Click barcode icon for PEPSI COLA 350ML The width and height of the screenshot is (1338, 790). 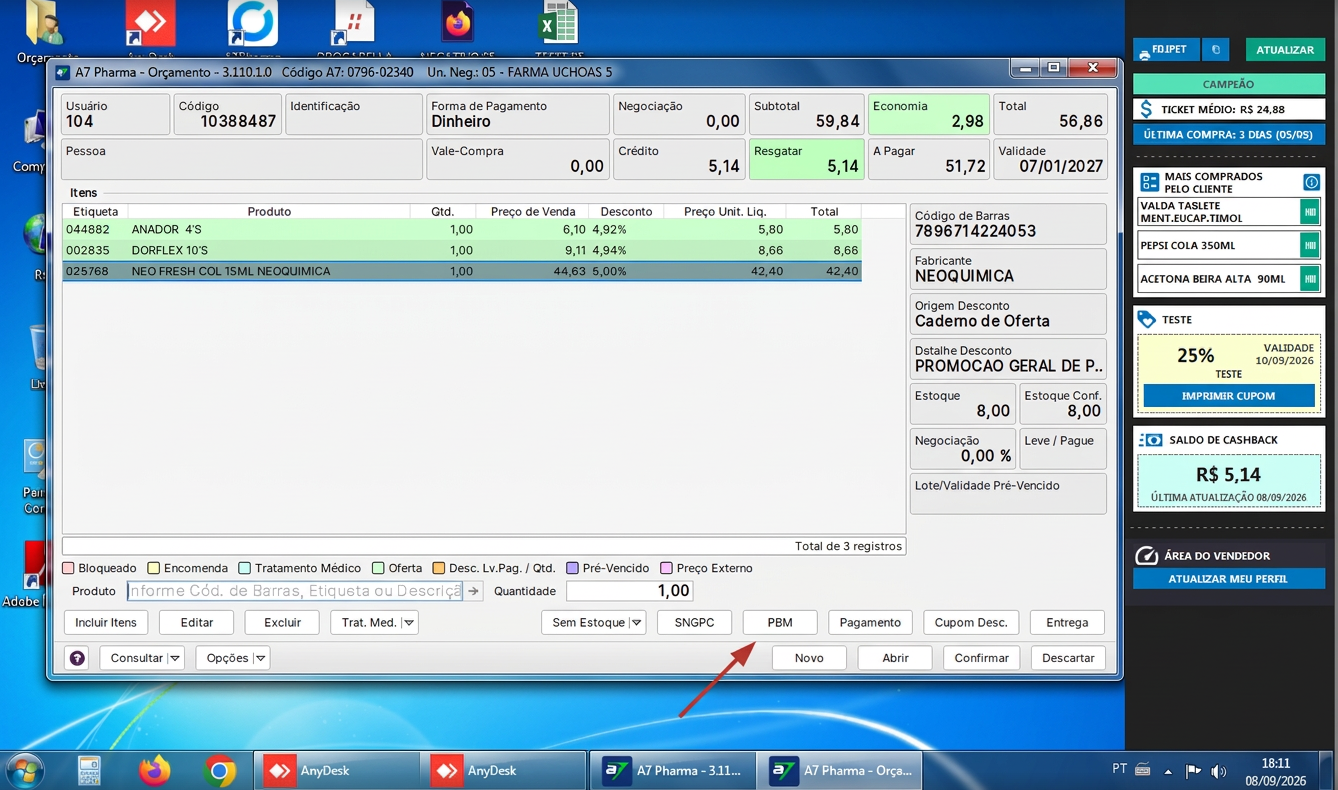tap(1309, 245)
